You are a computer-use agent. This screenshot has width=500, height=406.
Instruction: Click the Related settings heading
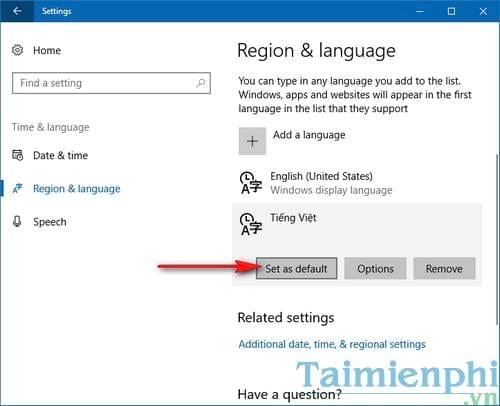point(286,318)
